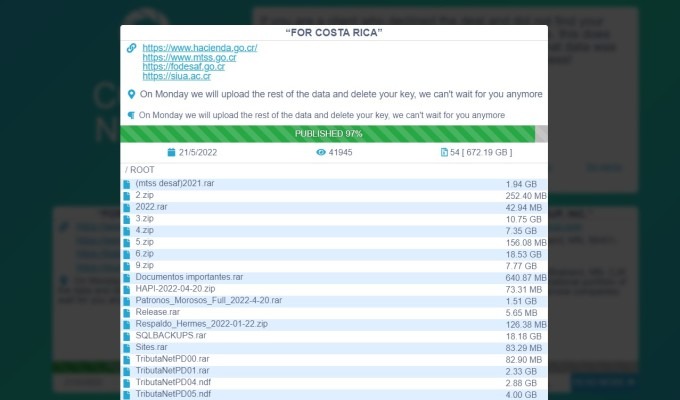Open the www.hacienda.go.cr link
Image resolution: width=680 pixels, height=400 pixels.
[x=200, y=48]
